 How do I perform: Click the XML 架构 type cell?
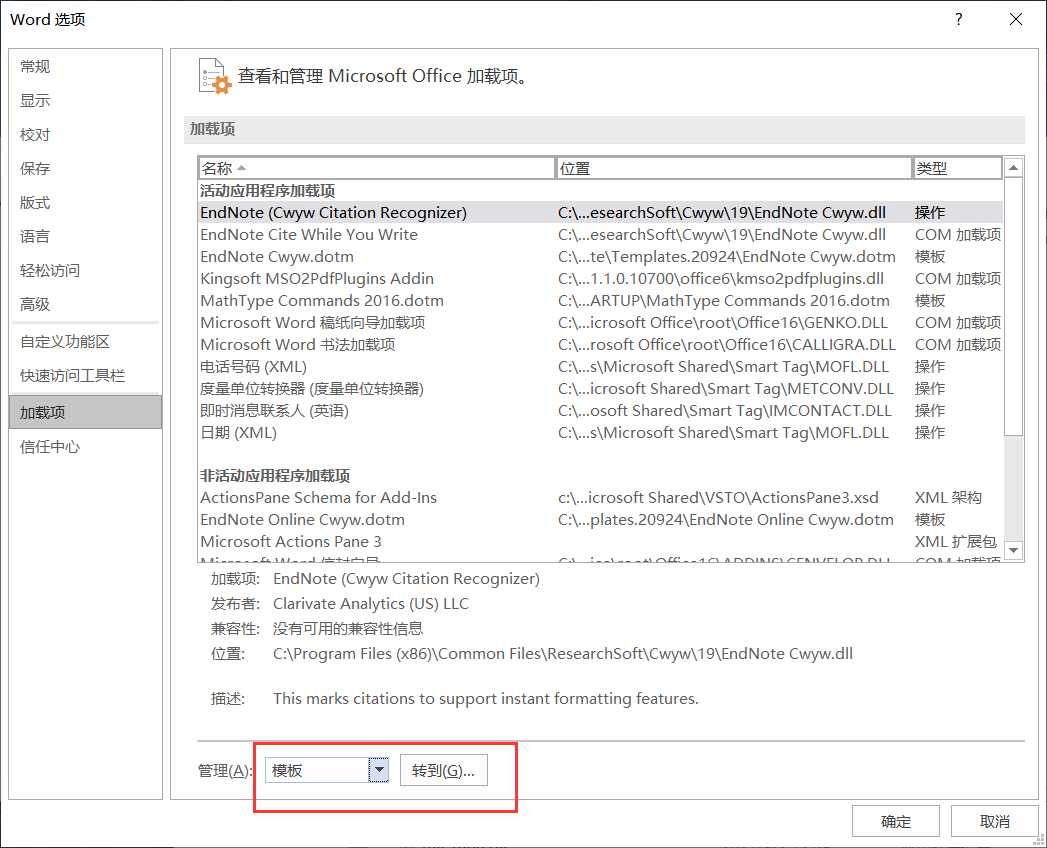click(x=948, y=497)
